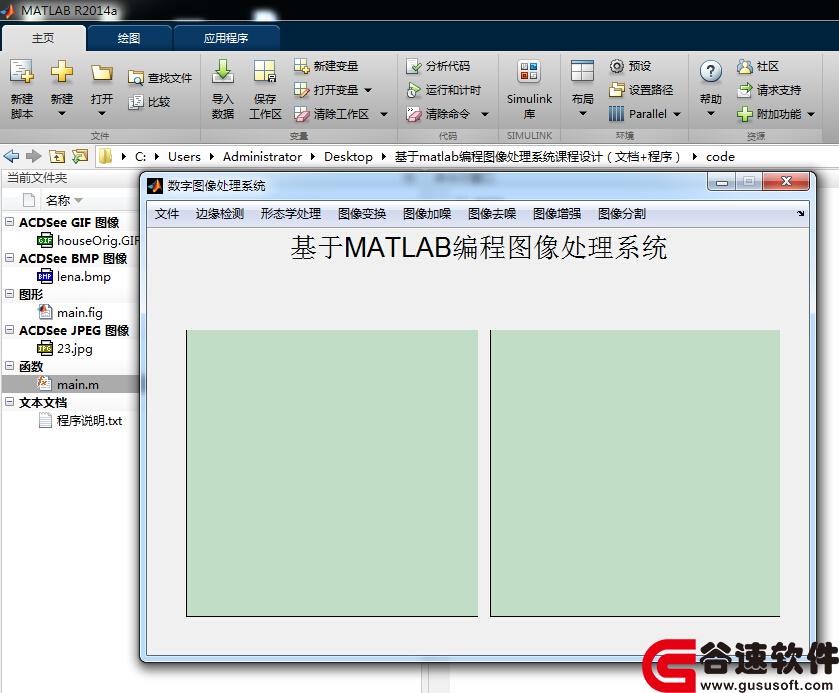Select houseOrig.GIF in the file list
Viewport: 839px width, 693px height.
(x=88, y=241)
